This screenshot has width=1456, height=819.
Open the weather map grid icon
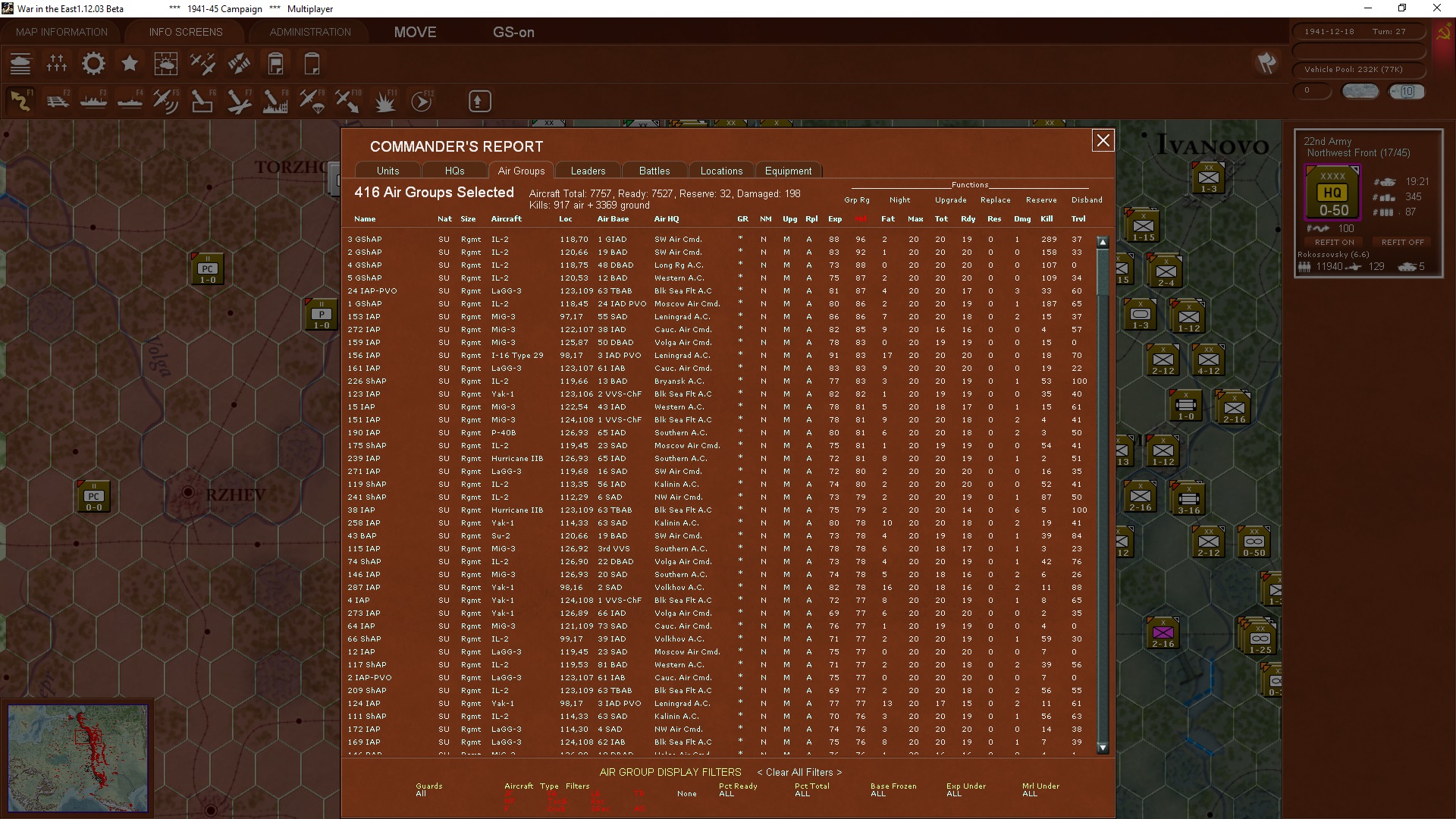(x=166, y=64)
